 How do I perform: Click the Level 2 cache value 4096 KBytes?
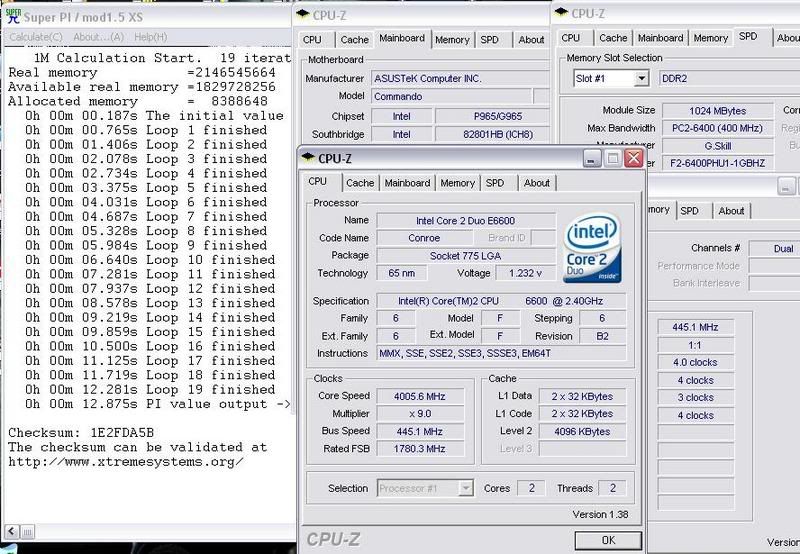click(x=582, y=431)
